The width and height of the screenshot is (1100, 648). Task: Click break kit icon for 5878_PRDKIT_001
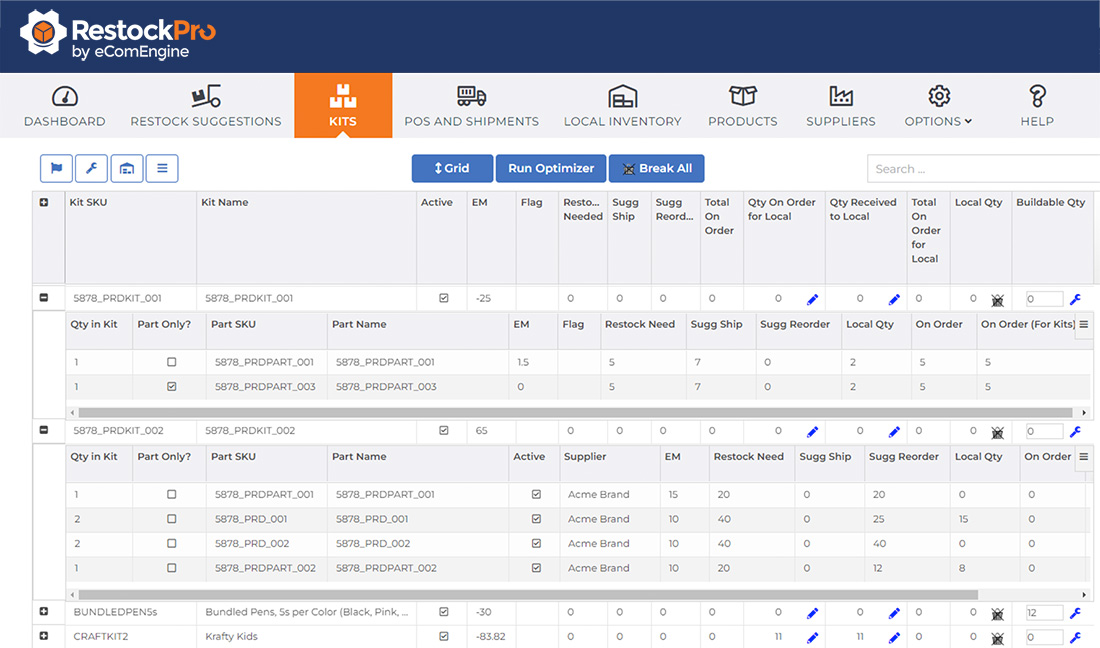point(996,299)
